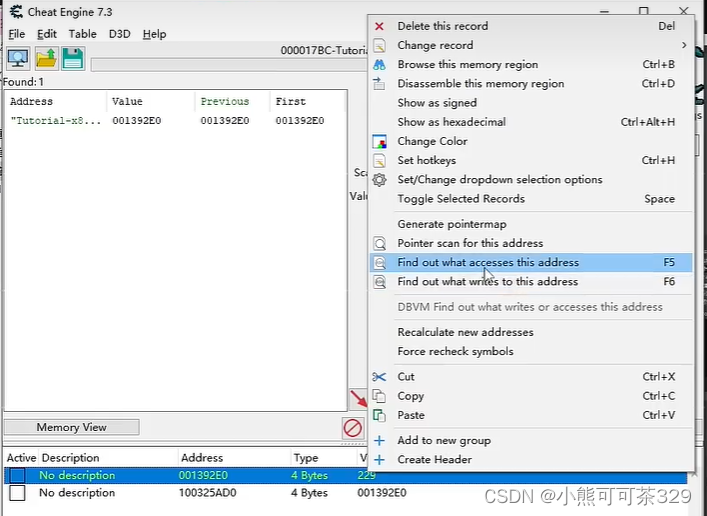Choose Show as signed
Image resolution: width=707 pixels, height=516 pixels.
pyautogui.click(x=531, y=103)
